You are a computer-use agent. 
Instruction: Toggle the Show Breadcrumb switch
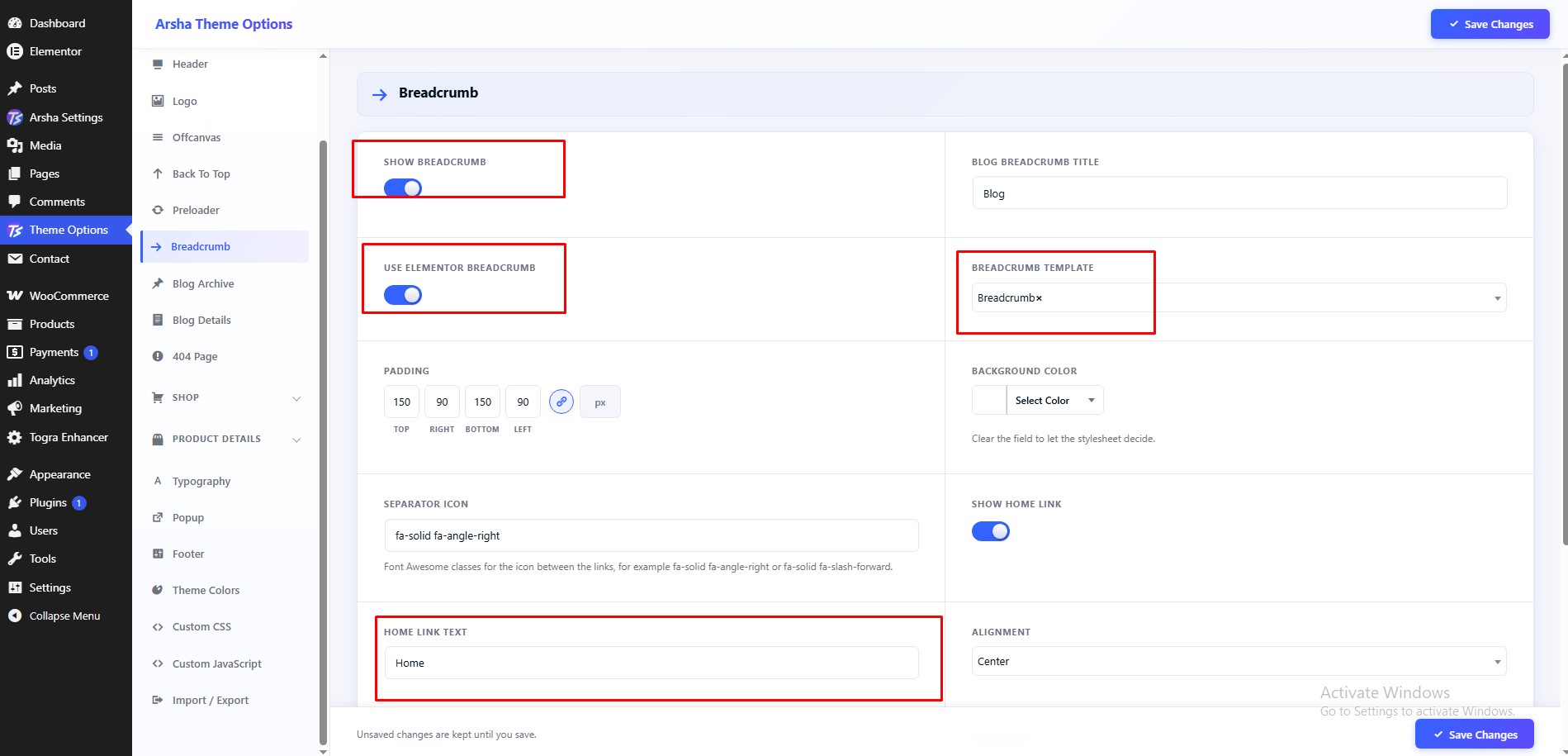tap(403, 188)
